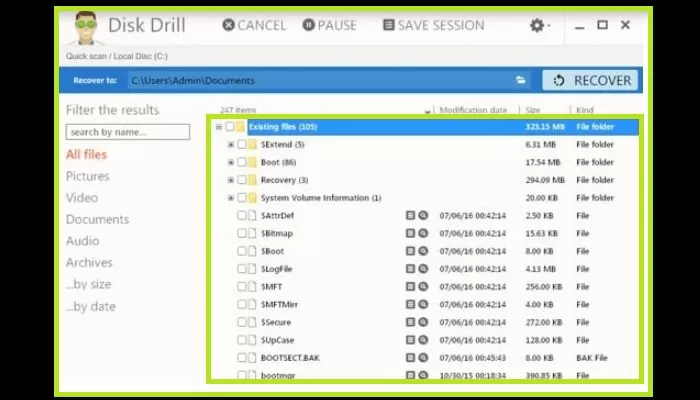Tick the Recovery (3) folder checkbox

[x=242, y=180]
